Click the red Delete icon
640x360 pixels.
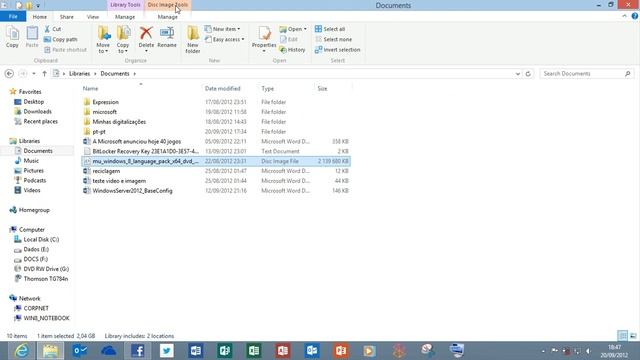coord(146,33)
